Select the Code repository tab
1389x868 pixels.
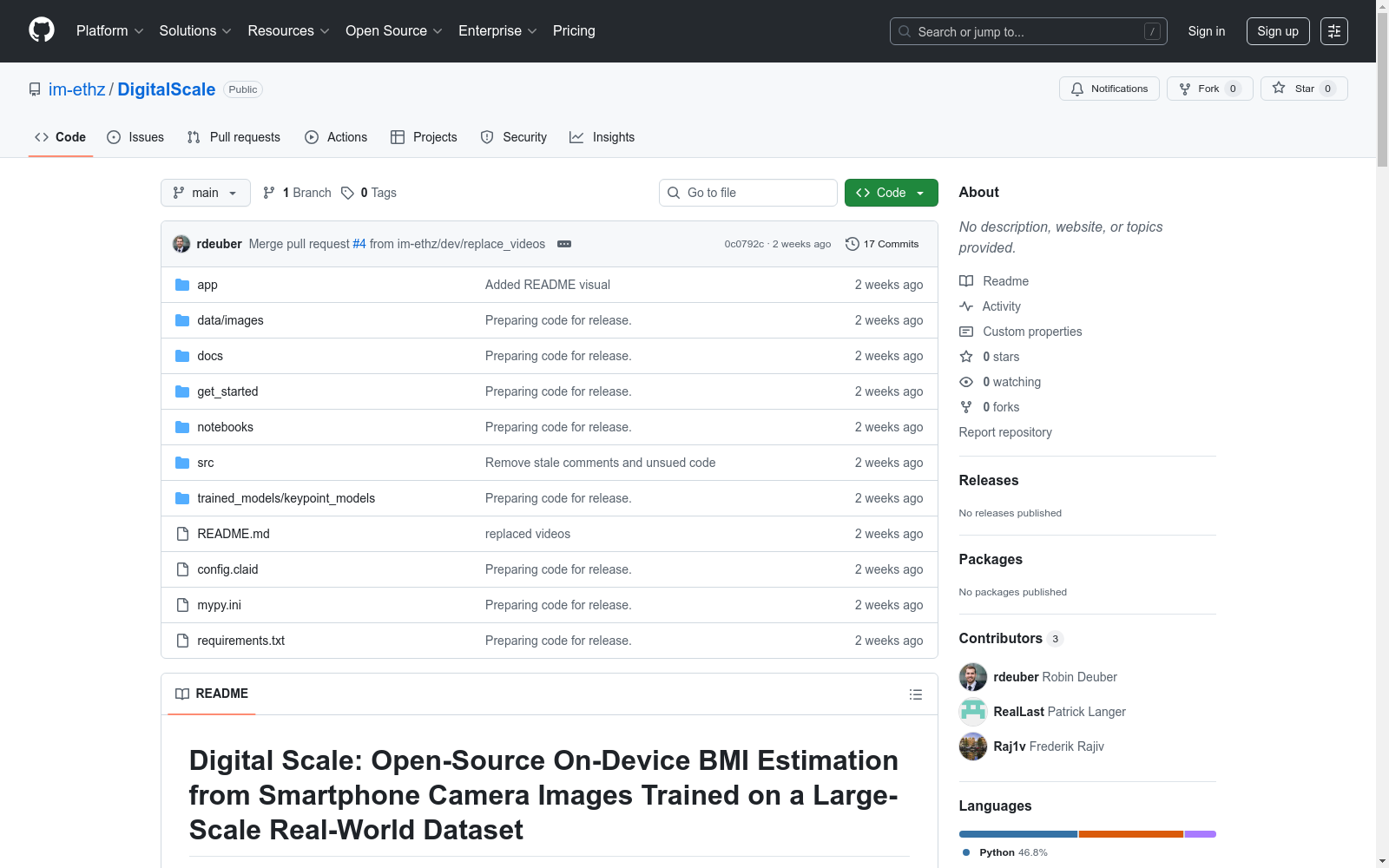(61, 137)
